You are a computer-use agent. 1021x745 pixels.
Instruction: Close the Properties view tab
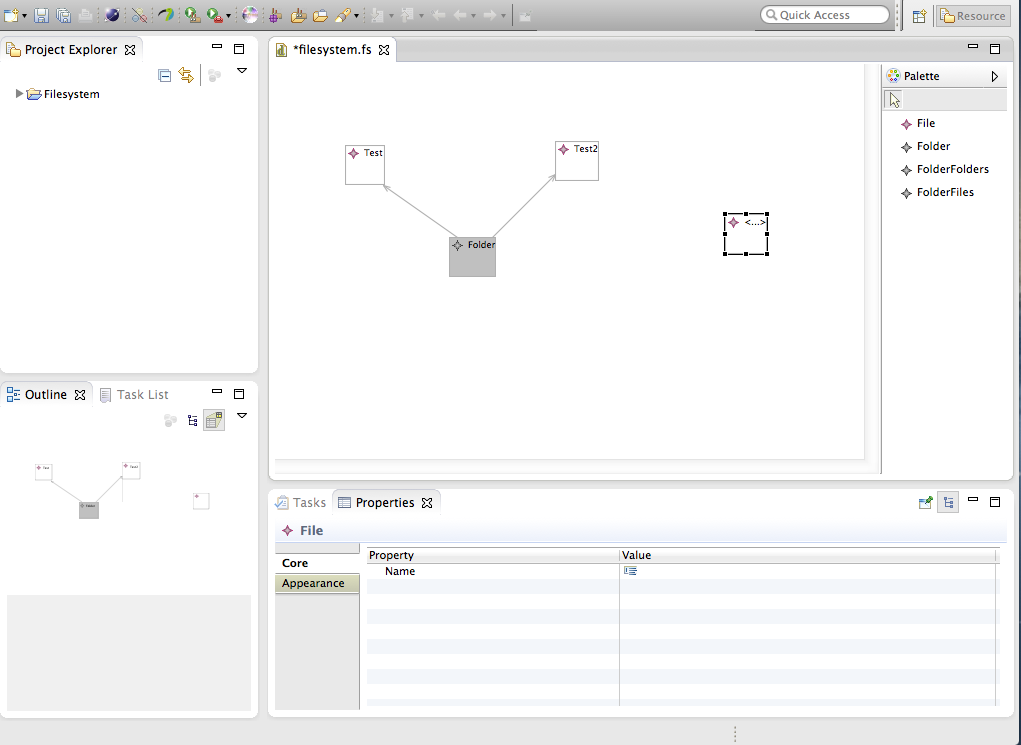click(427, 503)
